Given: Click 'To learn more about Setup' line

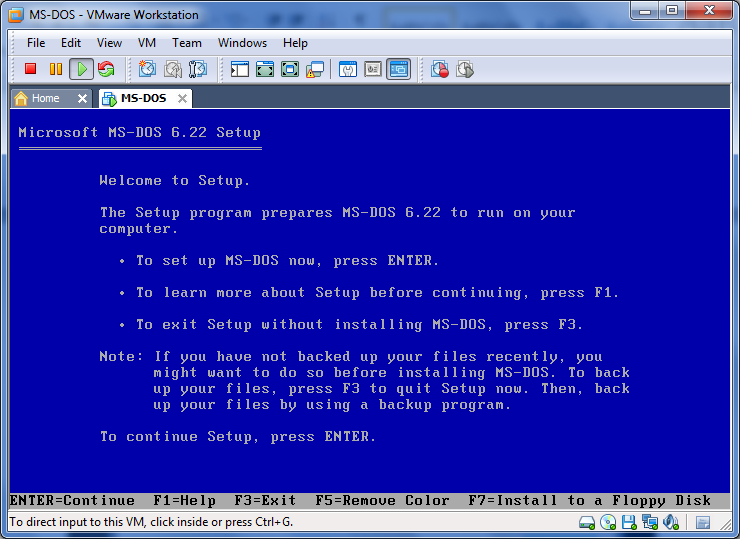Looking at the screenshot, I should pyautogui.click(x=377, y=293).
